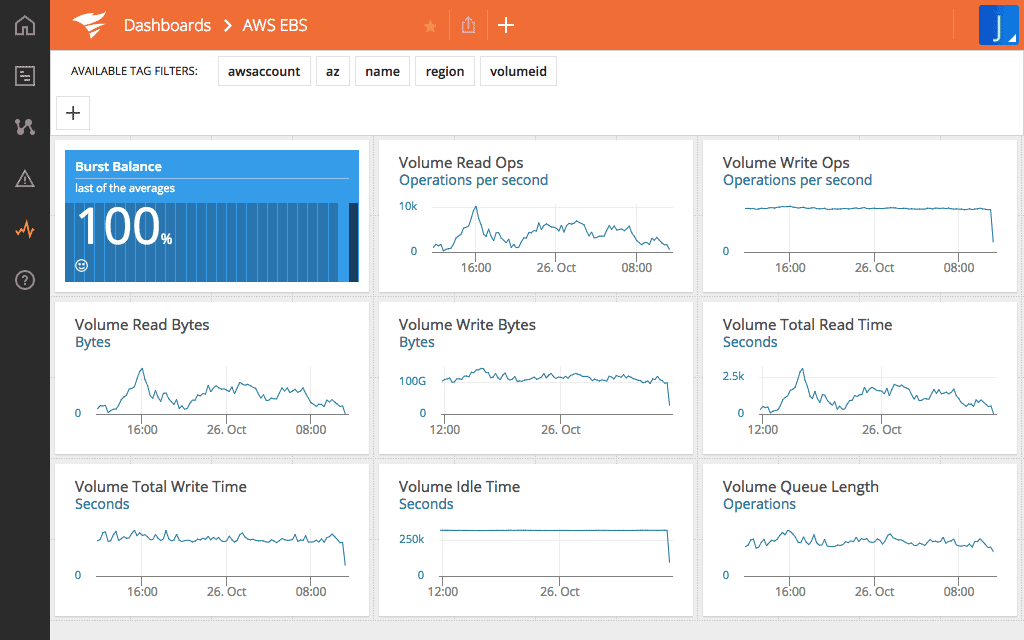Click the breadcrumb chevron separator
The height and width of the screenshot is (640, 1024).
(227, 25)
